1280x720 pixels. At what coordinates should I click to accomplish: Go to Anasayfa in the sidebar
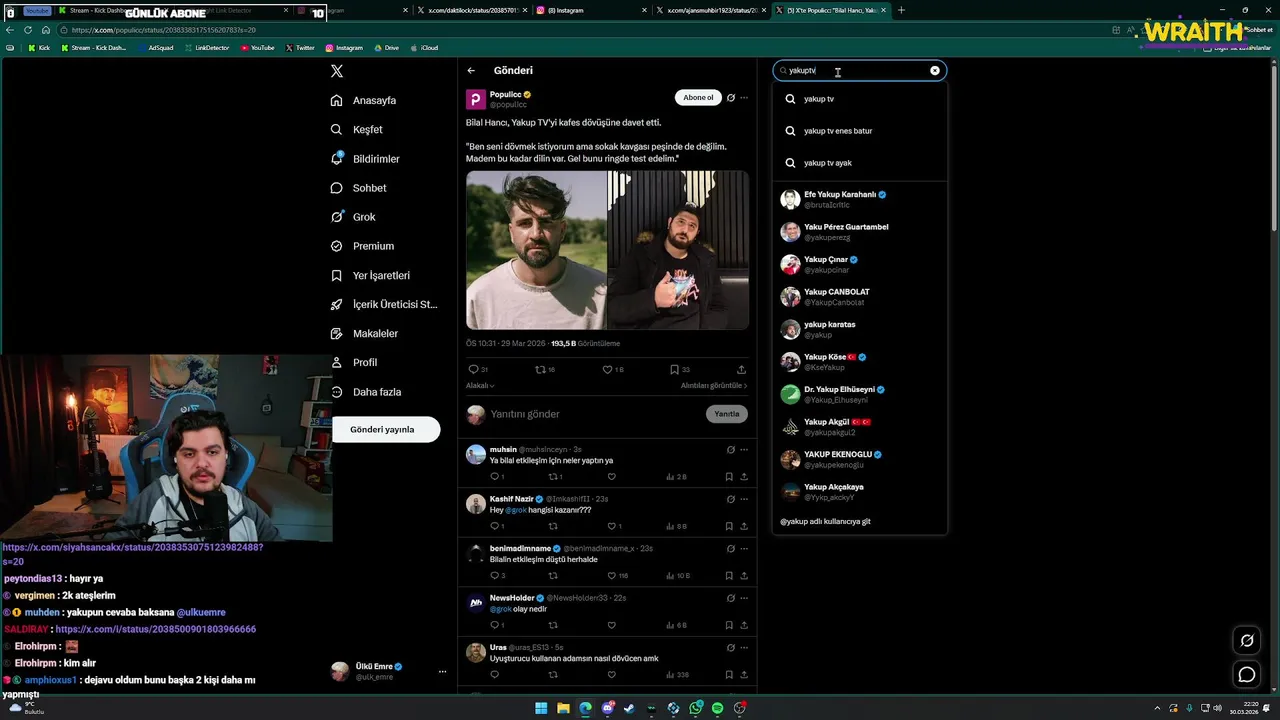point(364,100)
